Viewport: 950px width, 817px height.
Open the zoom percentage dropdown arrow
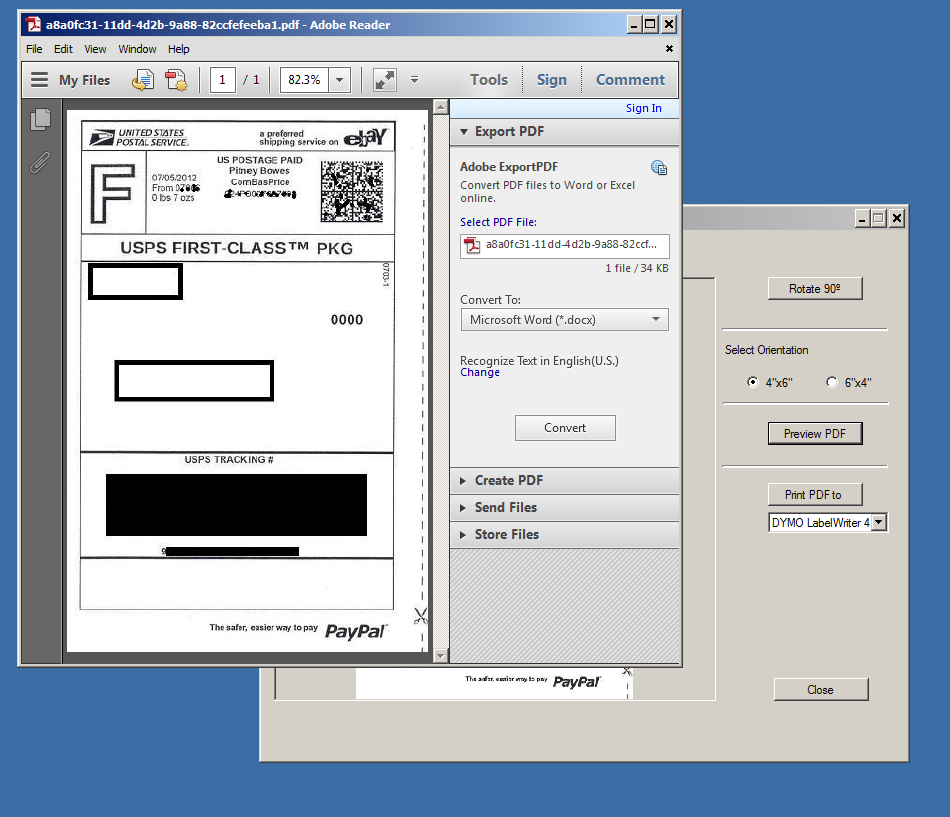coord(340,80)
